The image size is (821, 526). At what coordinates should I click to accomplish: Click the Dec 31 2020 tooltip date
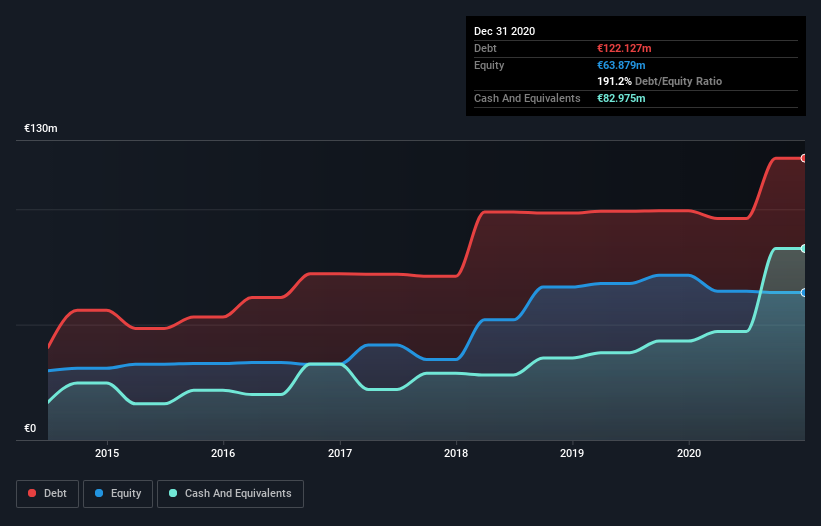(504, 31)
